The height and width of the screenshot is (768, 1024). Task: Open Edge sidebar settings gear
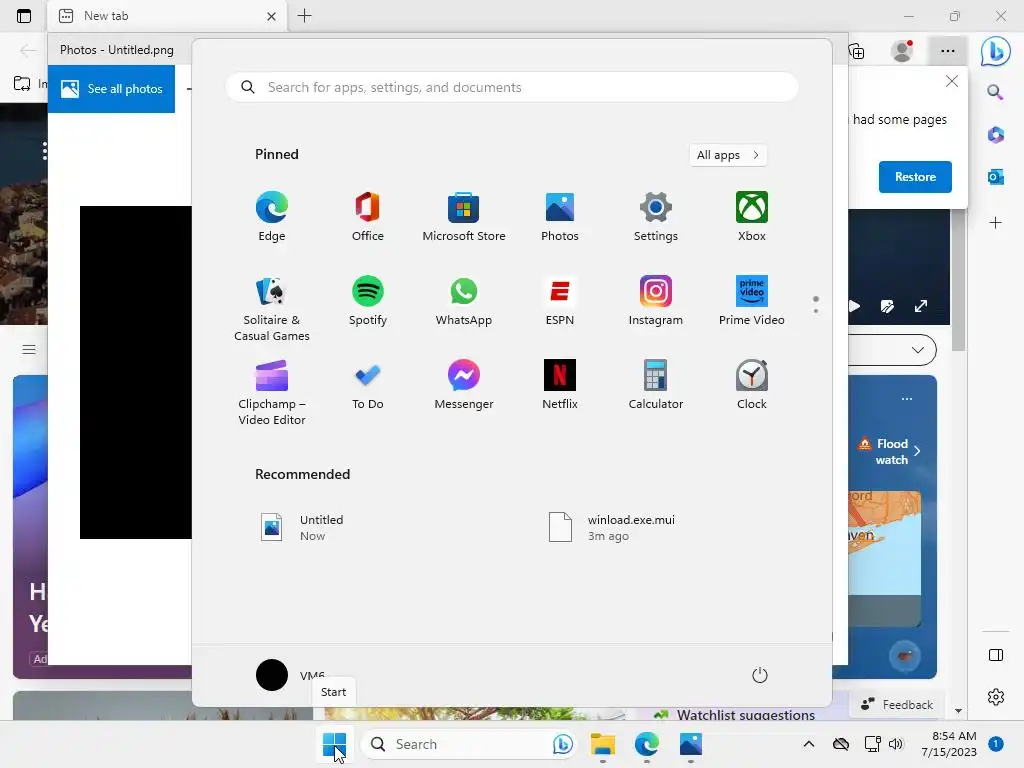[x=995, y=697]
